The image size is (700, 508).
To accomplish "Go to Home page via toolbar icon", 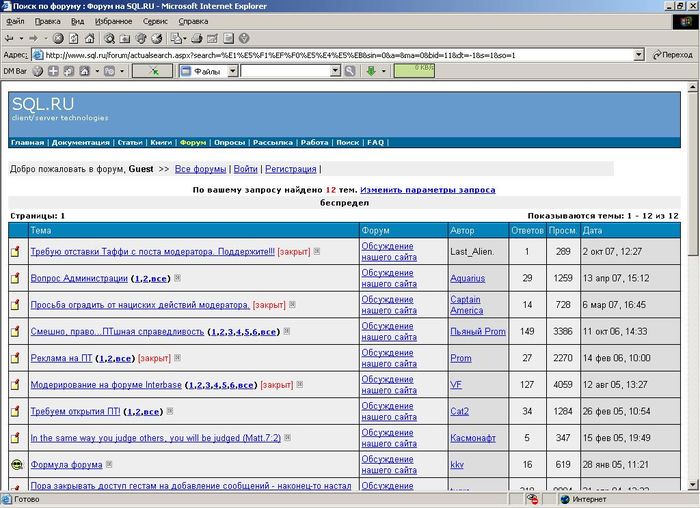I will pyautogui.click(x=91, y=38).
